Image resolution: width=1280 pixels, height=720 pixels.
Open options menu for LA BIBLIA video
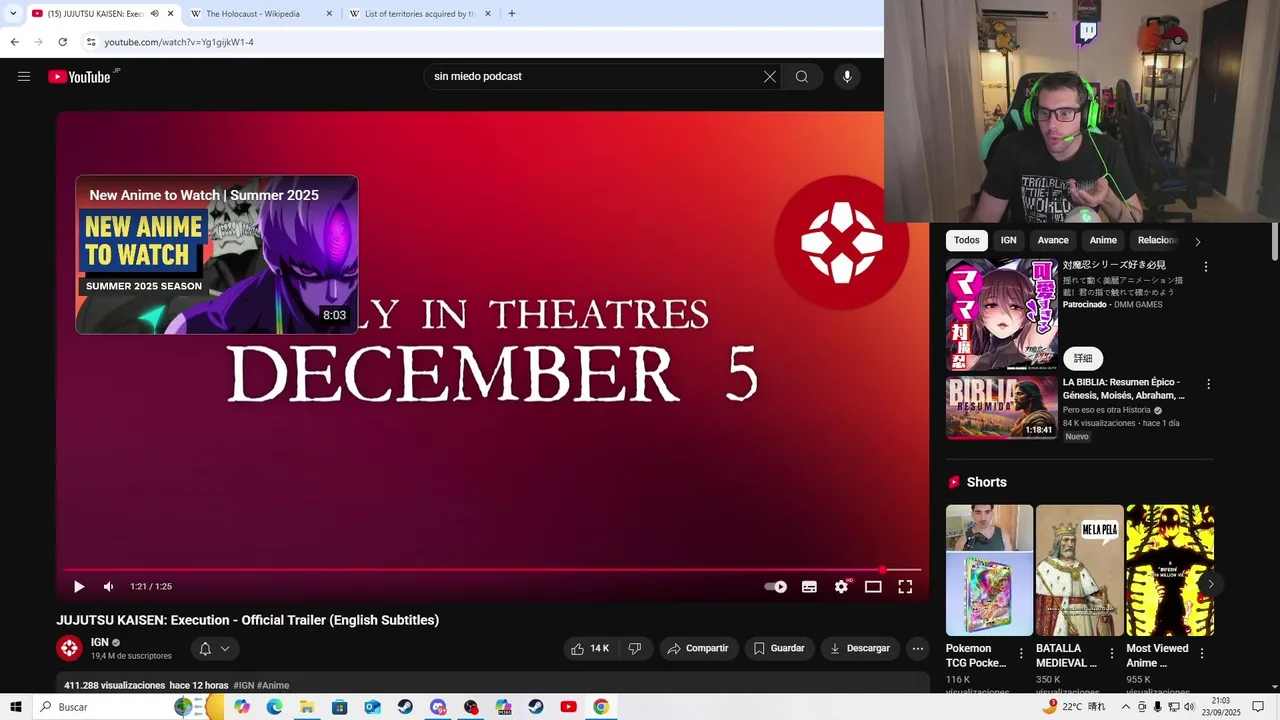click(x=1208, y=384)
